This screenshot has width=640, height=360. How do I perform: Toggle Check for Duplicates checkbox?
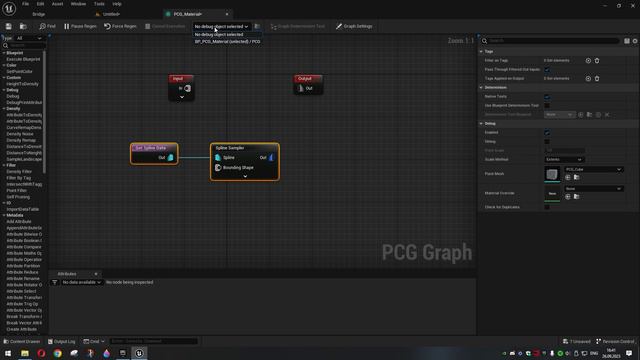(547, 207)
